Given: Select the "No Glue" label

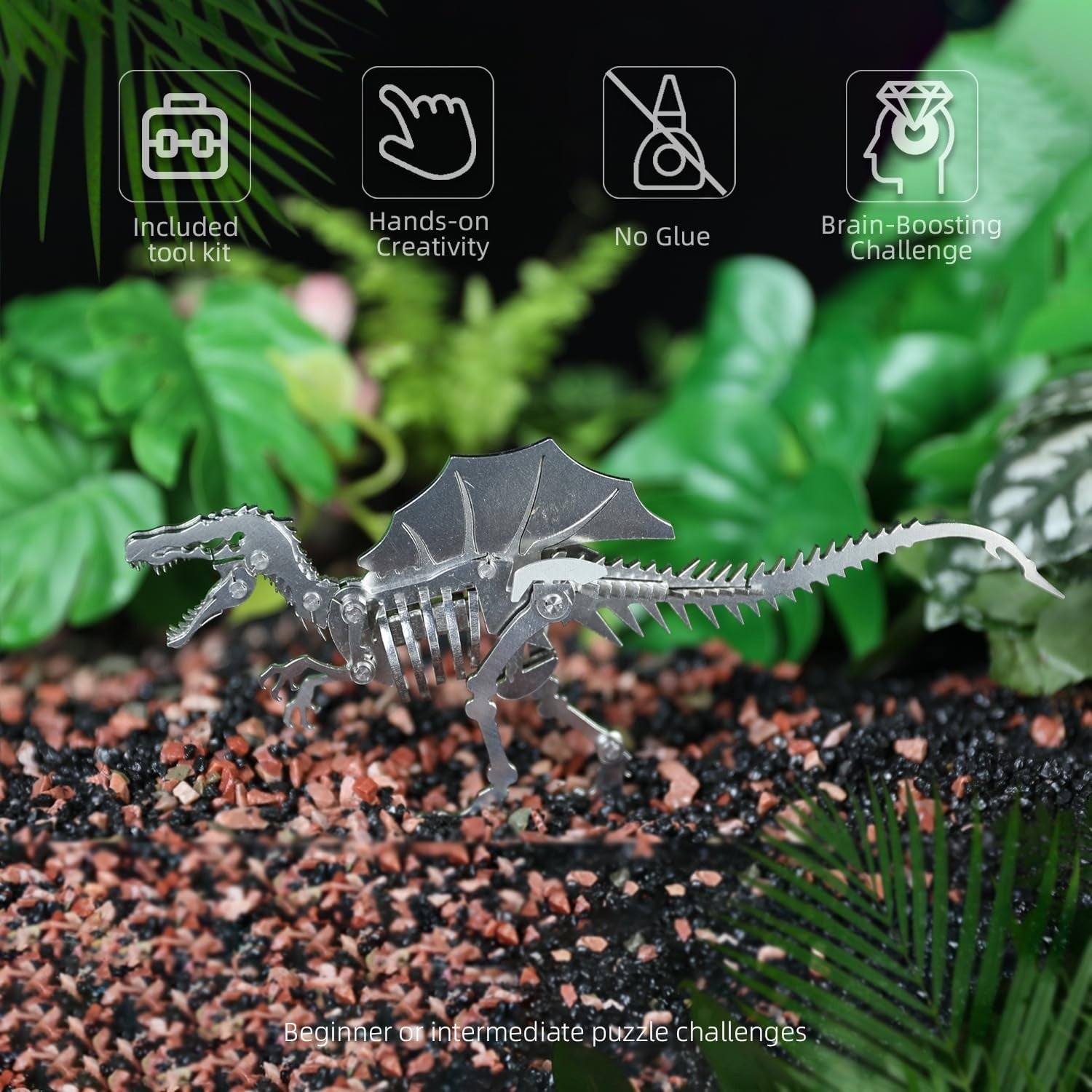Looking at the screenshot, I should [x=662, y=237].
